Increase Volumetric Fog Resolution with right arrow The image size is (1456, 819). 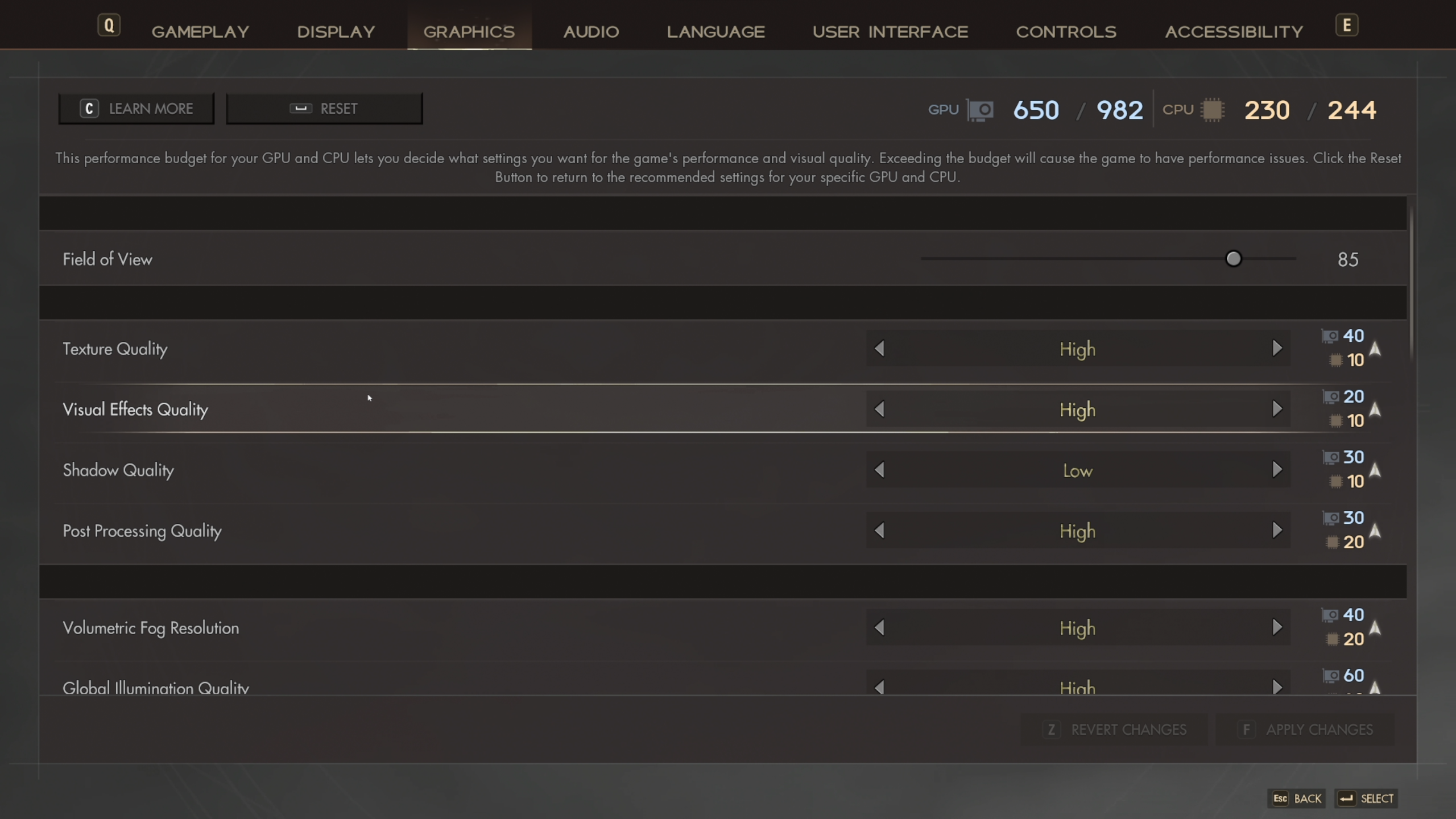click(x=1277, y=627)
